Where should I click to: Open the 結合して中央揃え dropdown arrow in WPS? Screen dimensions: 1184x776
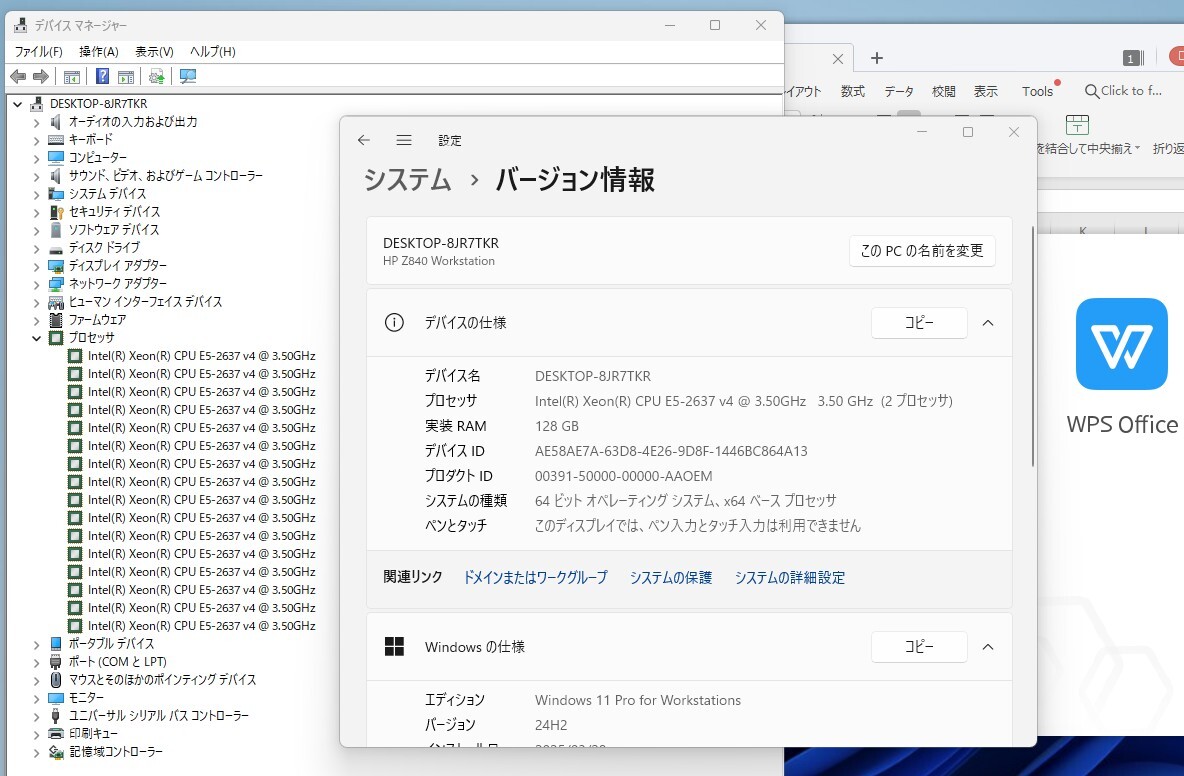point(1137,148)
